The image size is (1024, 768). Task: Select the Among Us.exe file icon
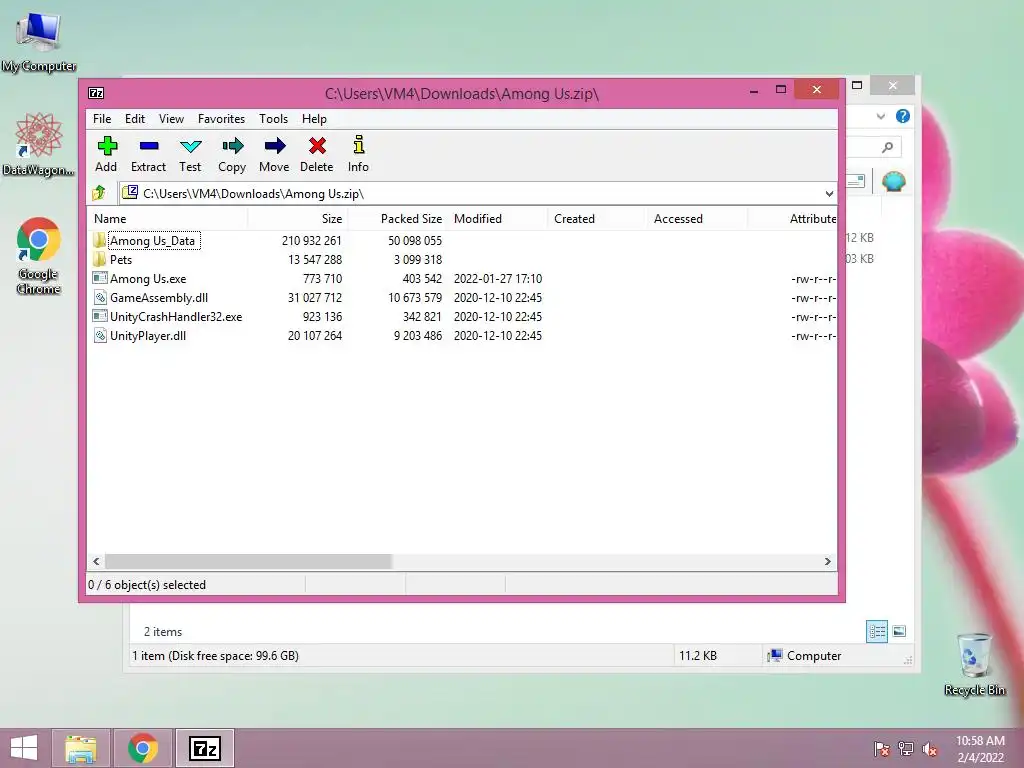pyautogui.click(x=100, y=278)
